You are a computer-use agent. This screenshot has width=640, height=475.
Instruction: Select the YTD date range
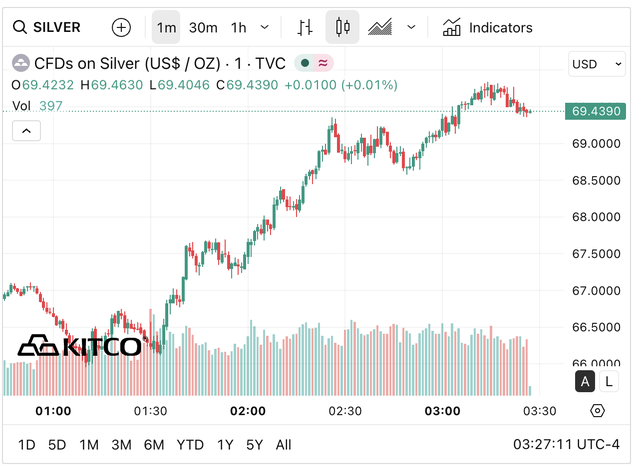coord(190,444)
